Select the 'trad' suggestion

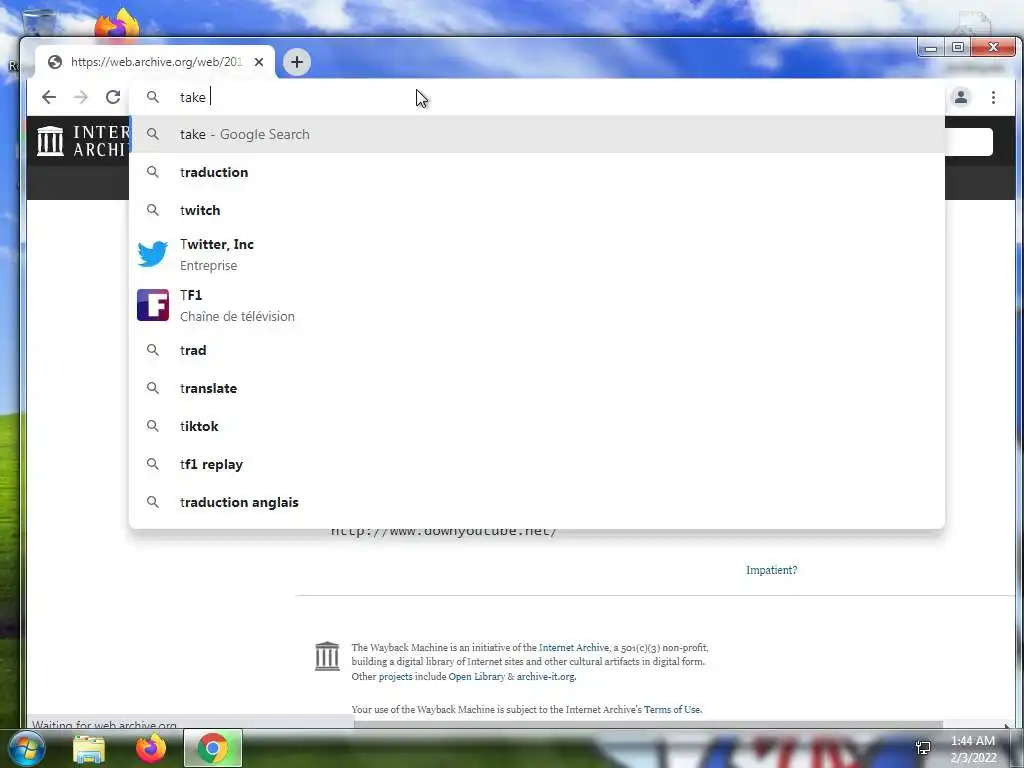point(537,350)
